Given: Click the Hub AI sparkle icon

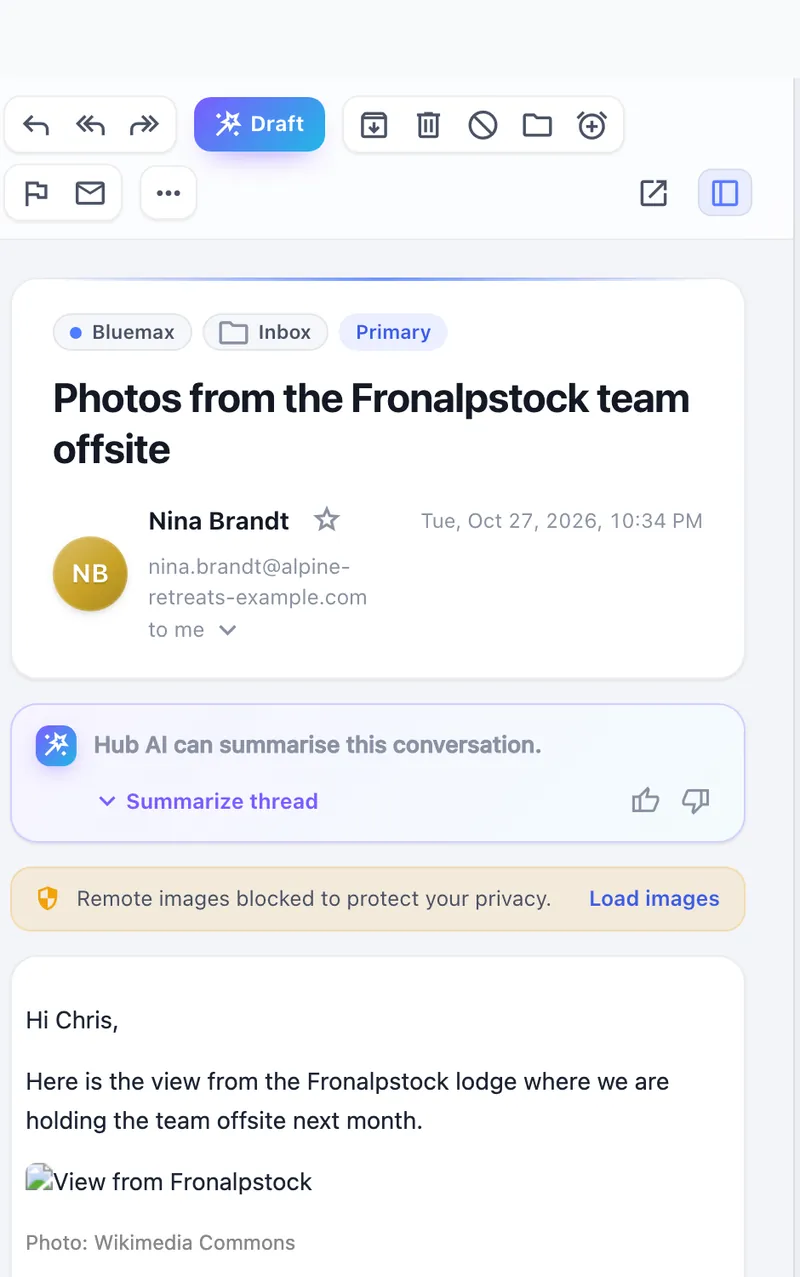Looking at the screenshot, I should [56, 745].
